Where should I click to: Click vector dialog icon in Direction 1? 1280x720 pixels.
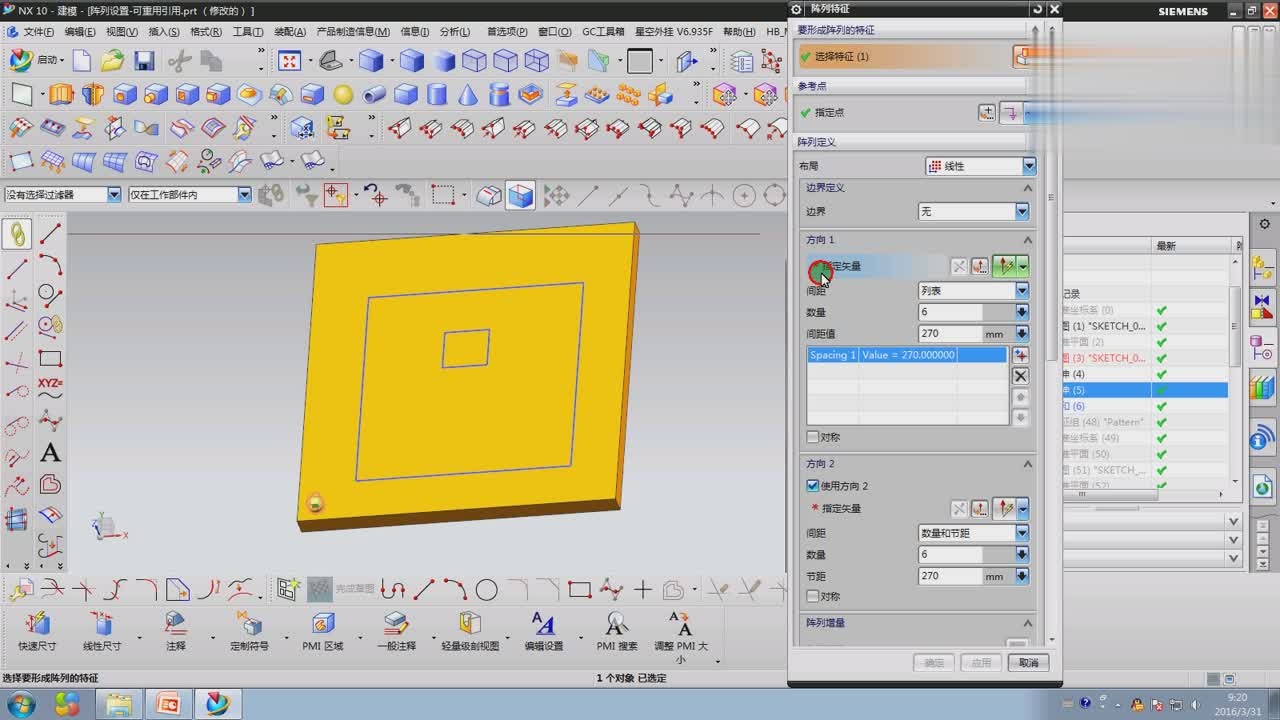(980, 266)
